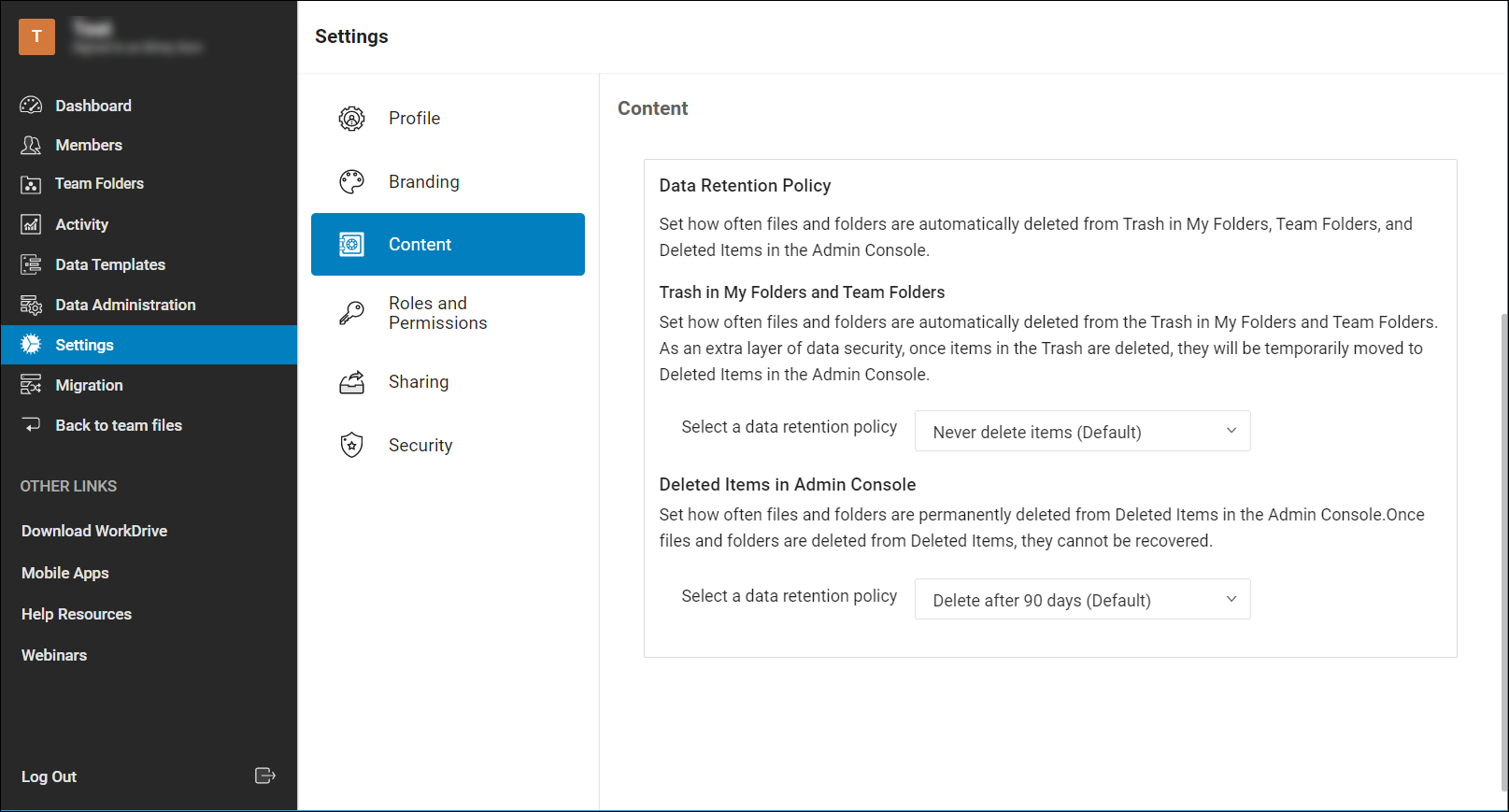Click the Data Administration gear icon
1509x812 pixels.
point(31,305)
